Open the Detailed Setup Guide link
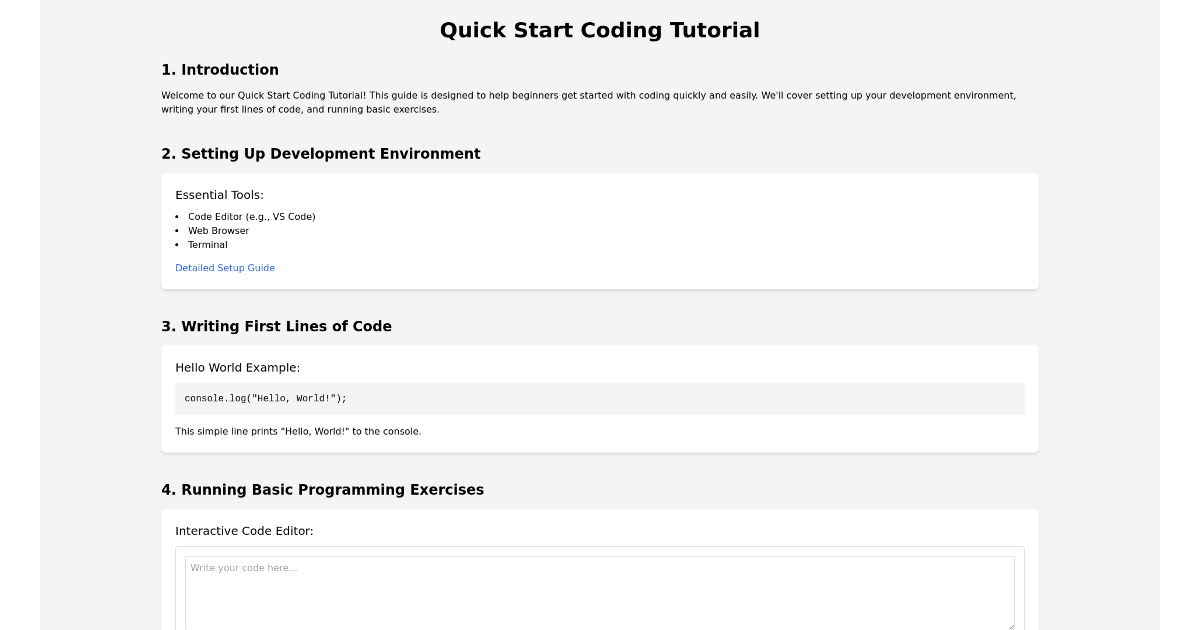The height and width of the screenshot is (630, 1200). [225, 268]
